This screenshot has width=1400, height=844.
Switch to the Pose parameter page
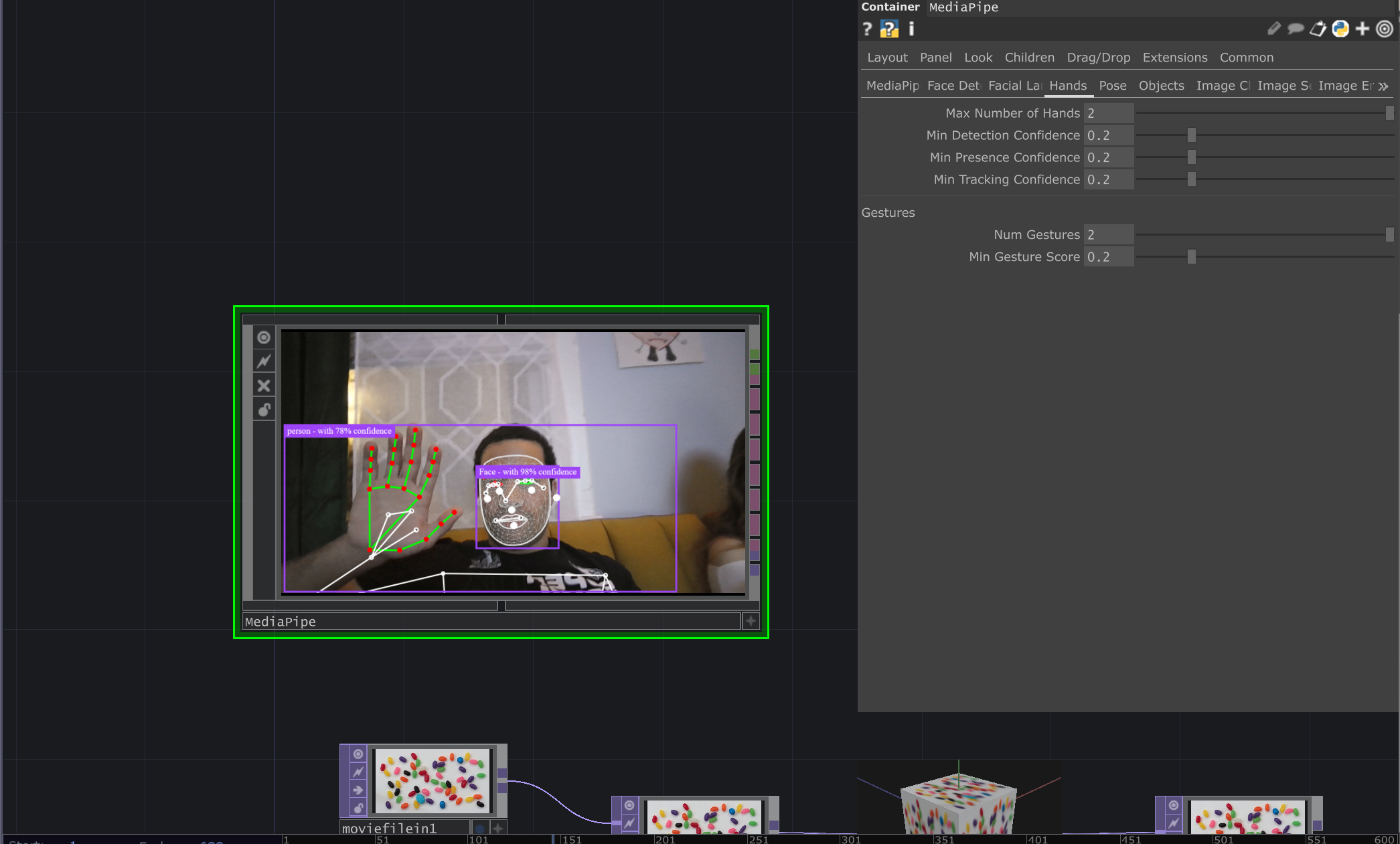tap(1112, 86)
